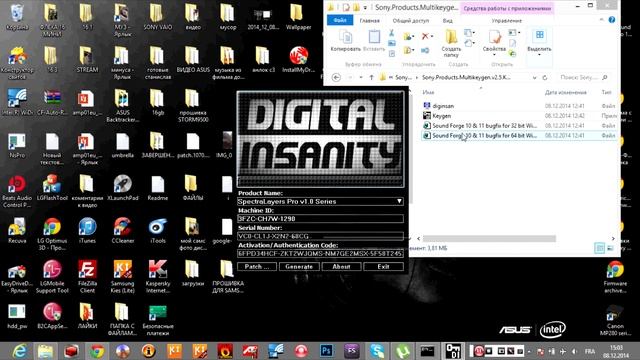Expand Explorer address bar history dropdown
The width and height of the screenshot is (640, 360).
(x=534, y=77)
